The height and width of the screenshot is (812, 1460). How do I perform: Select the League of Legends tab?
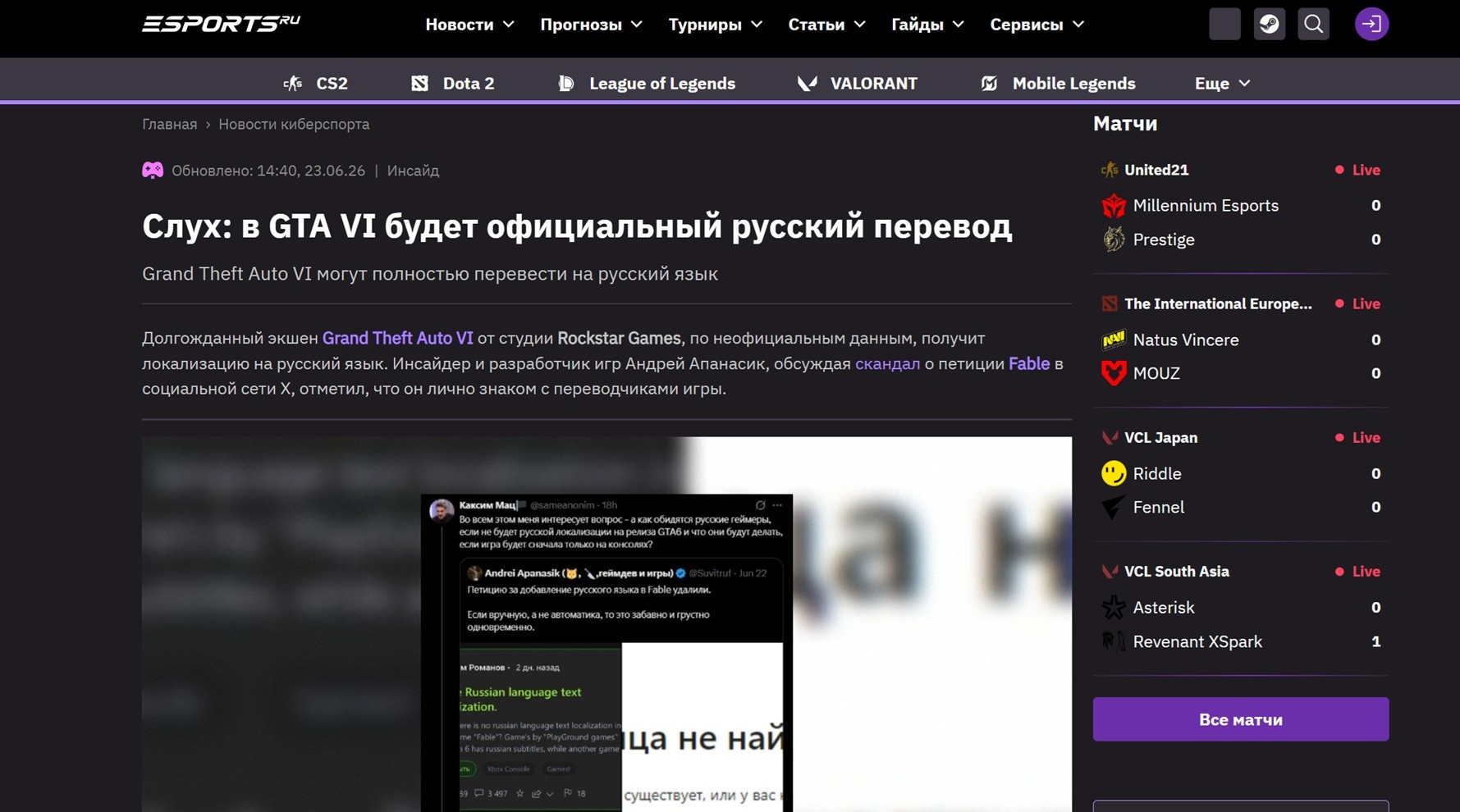tap(647, 83)
